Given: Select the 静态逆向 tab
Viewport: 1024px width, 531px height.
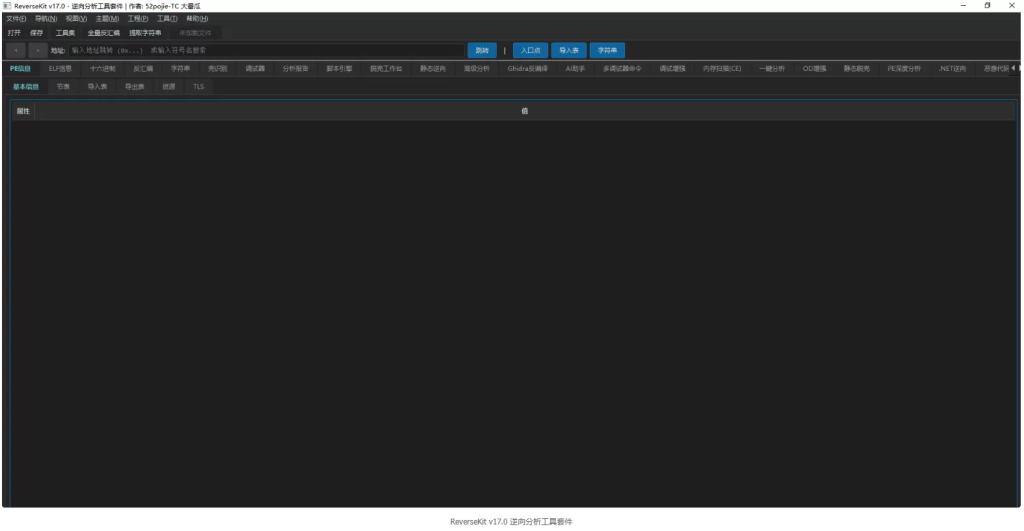Looking at the screenshot, I should click(432, 69).
